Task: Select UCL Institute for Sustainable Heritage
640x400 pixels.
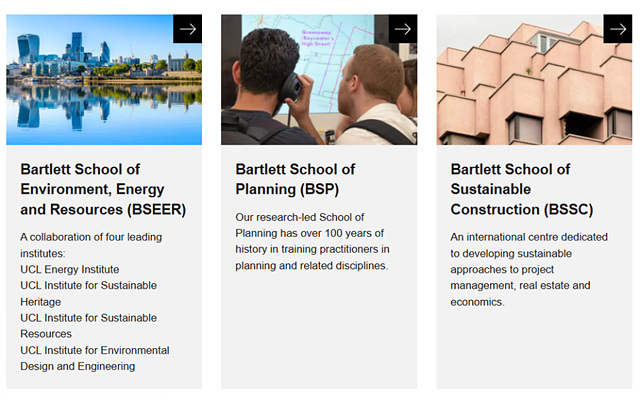Action: point(88,293)
